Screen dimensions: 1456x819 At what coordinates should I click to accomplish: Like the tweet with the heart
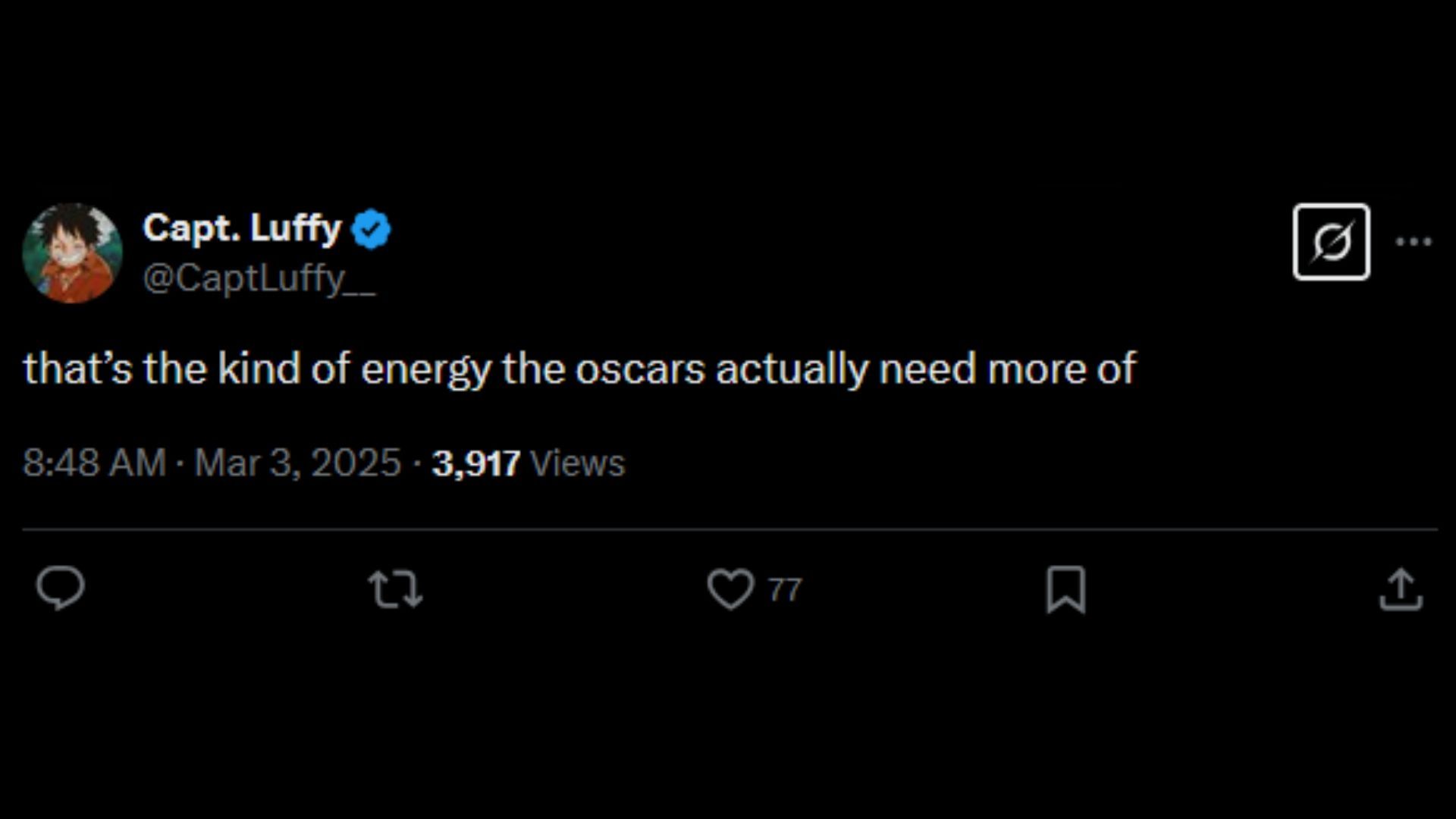pyautogui.click(x=730, y=589)
